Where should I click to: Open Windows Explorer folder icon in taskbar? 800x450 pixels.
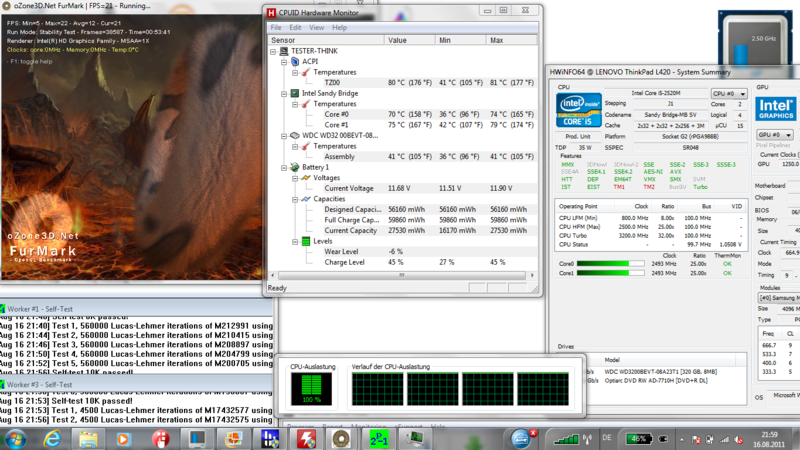(x=88, y=438)
